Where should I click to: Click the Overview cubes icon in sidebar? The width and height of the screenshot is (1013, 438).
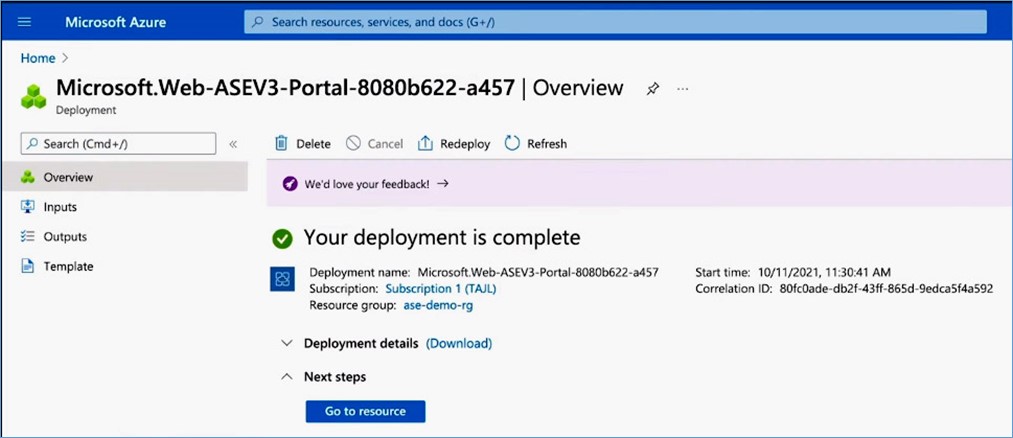pyautogui.click(x=27, y=177)
